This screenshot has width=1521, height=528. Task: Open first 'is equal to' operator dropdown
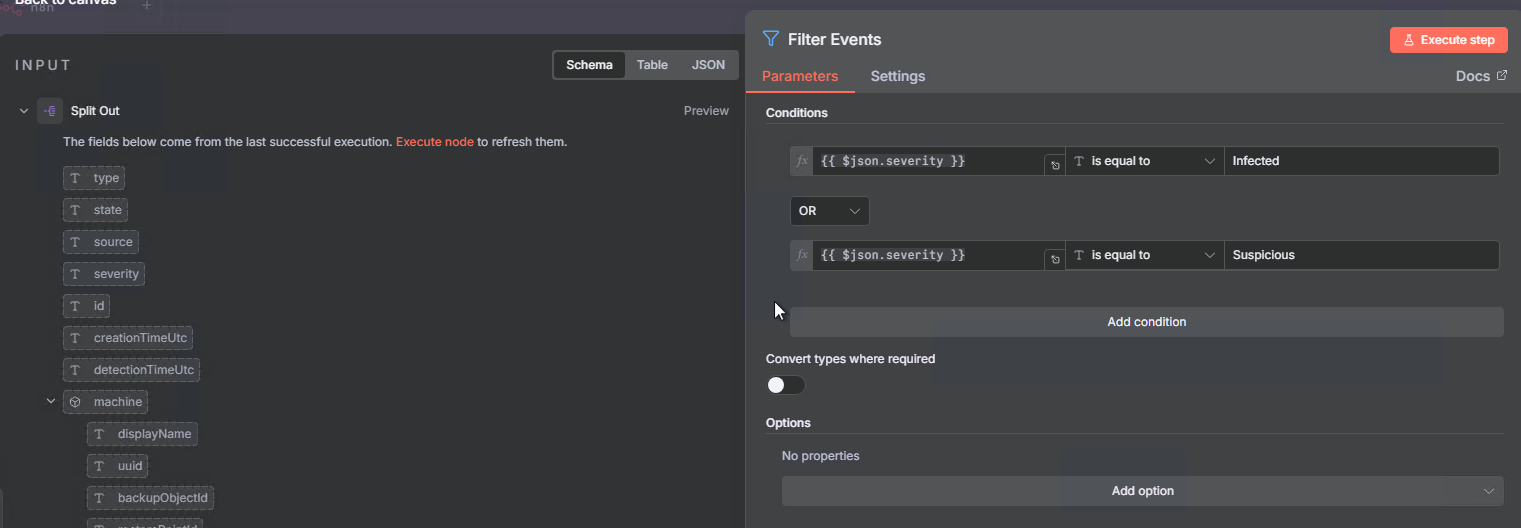coord(1144,161)
